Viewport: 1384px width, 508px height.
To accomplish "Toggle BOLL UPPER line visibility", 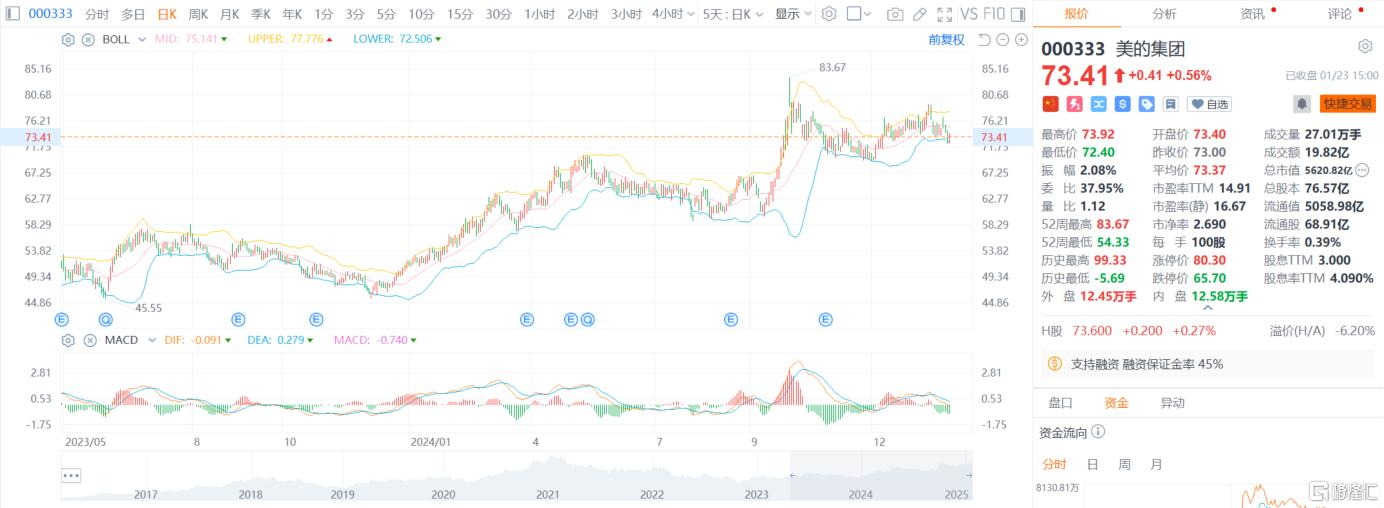I will coord(290,39).
